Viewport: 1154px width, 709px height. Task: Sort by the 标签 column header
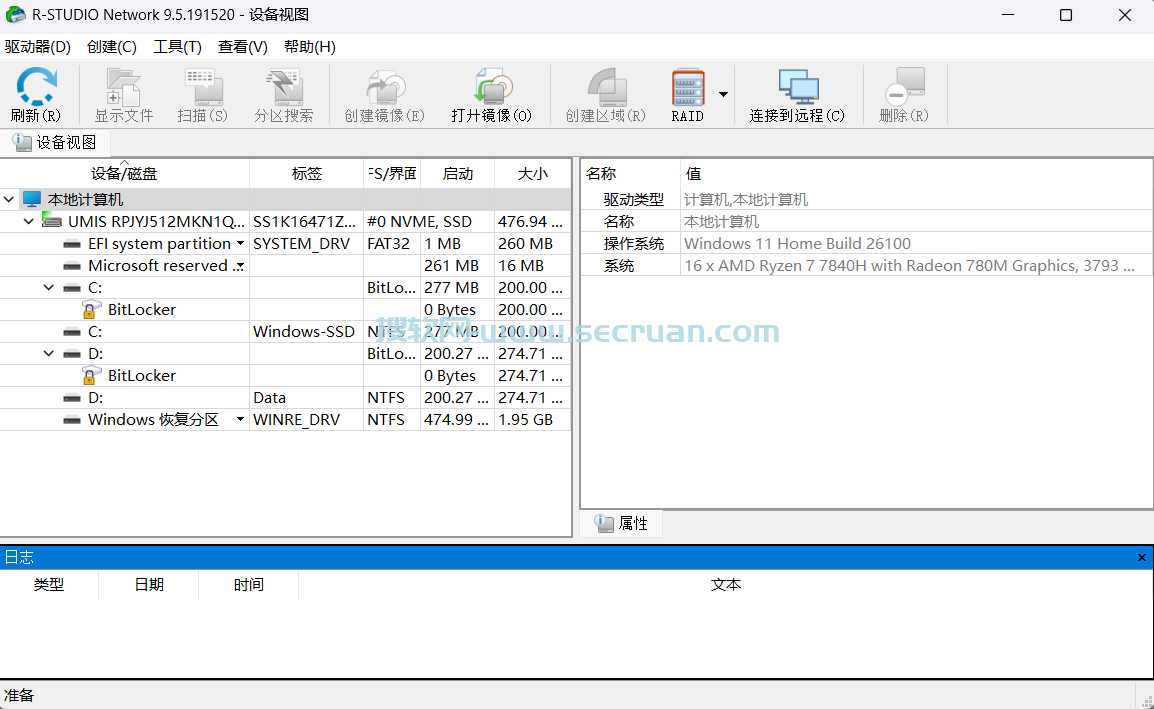[307, 174]
